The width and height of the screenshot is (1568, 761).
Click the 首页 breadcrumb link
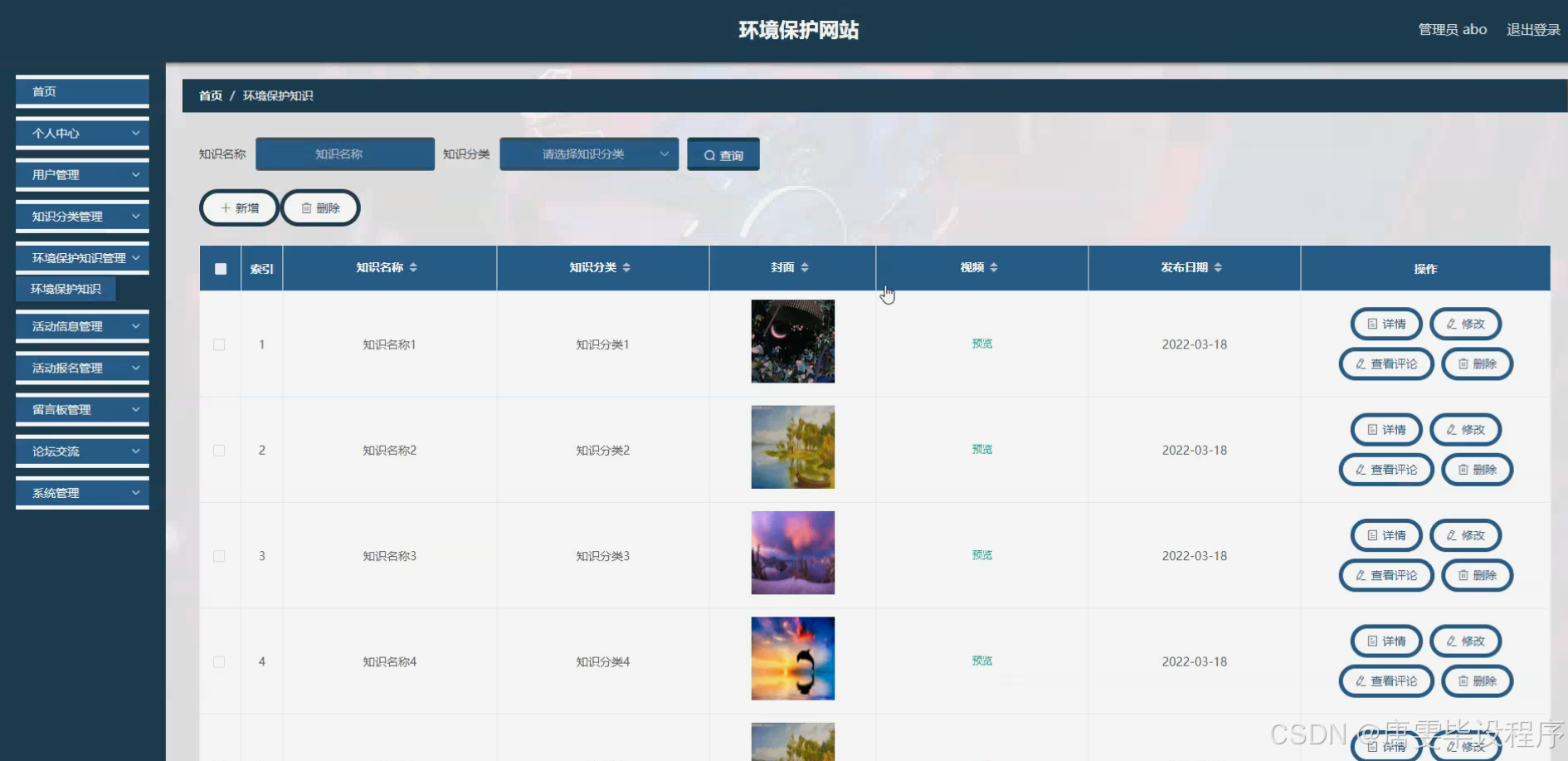pos(211,95)
